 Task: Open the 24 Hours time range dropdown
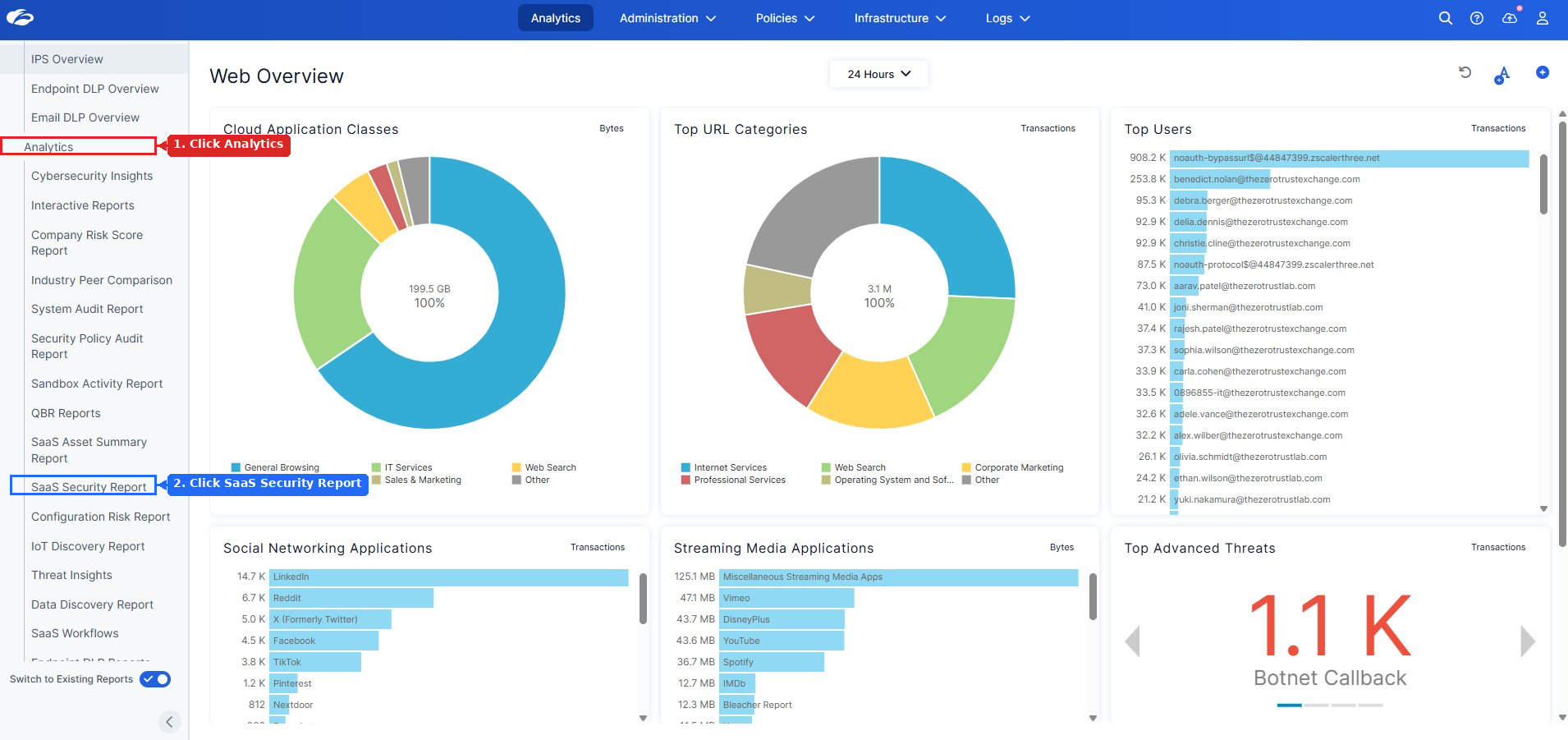tap(878, 74)
